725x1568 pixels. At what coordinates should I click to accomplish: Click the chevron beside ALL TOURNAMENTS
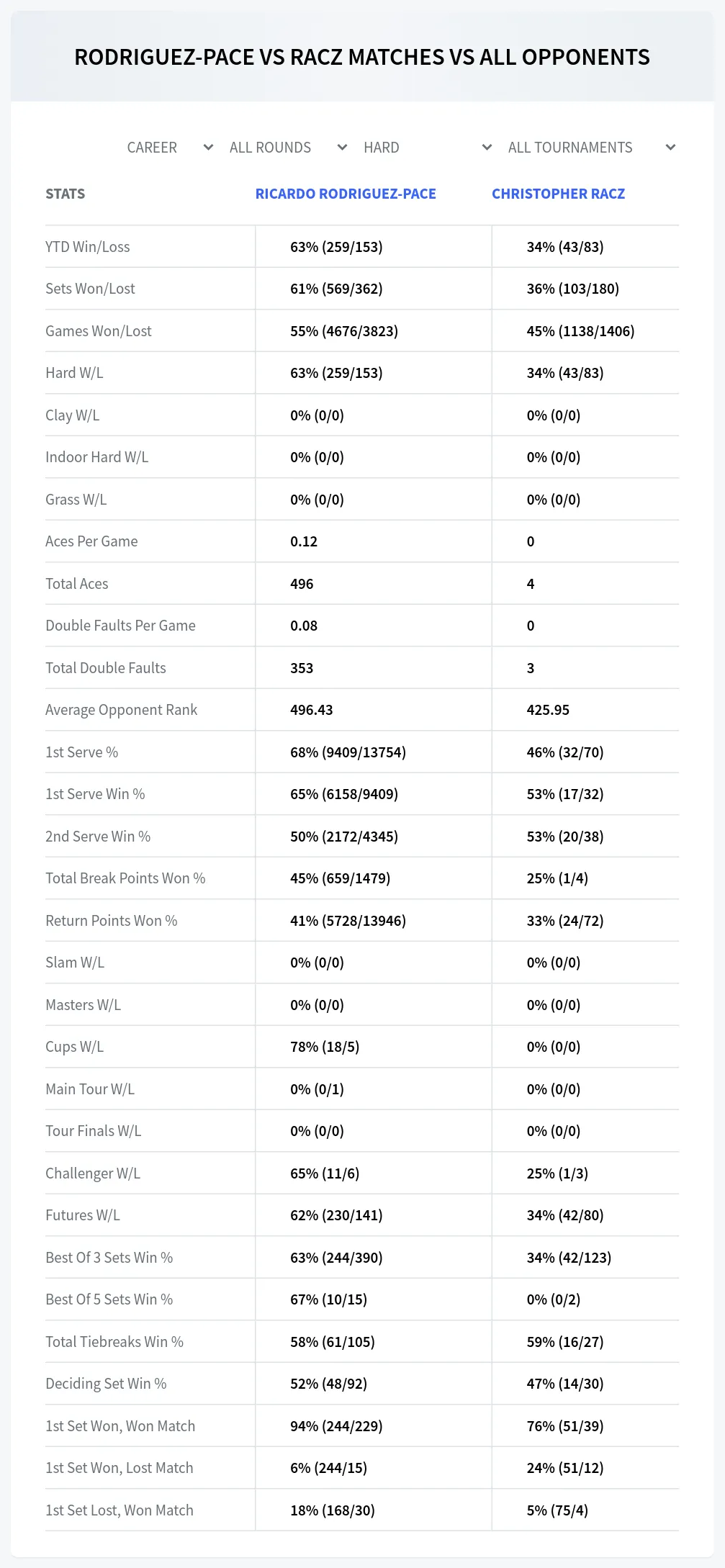[x=670, y=148]
